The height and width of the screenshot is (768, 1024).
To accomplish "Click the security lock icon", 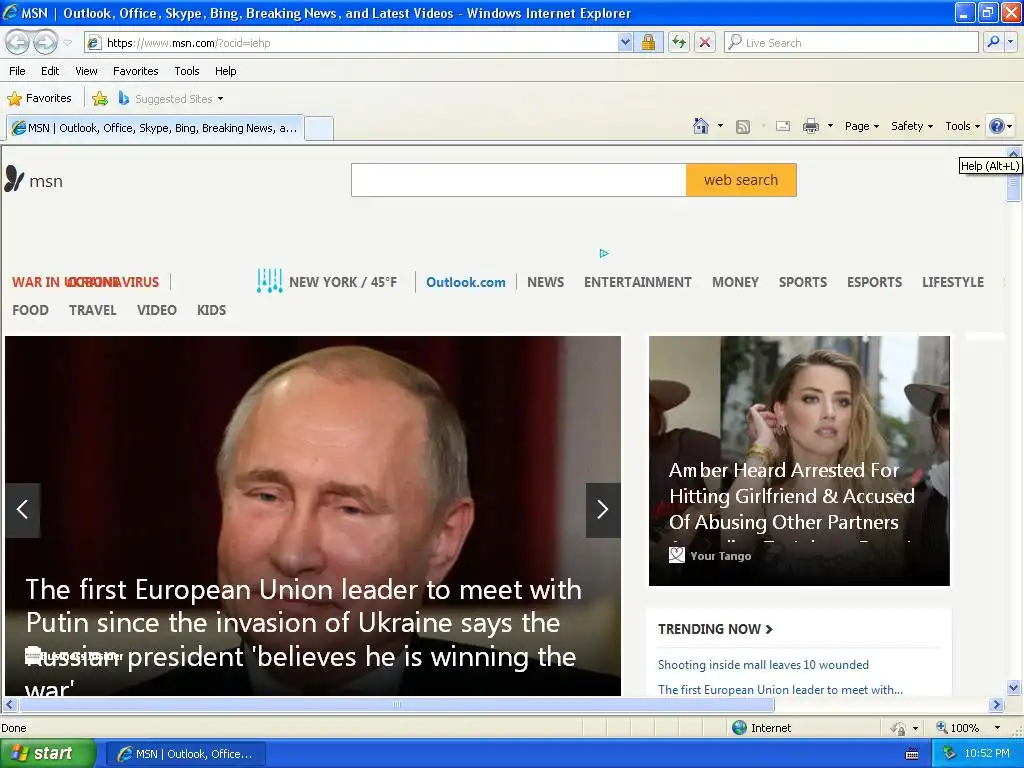I will tap(648, 43).
